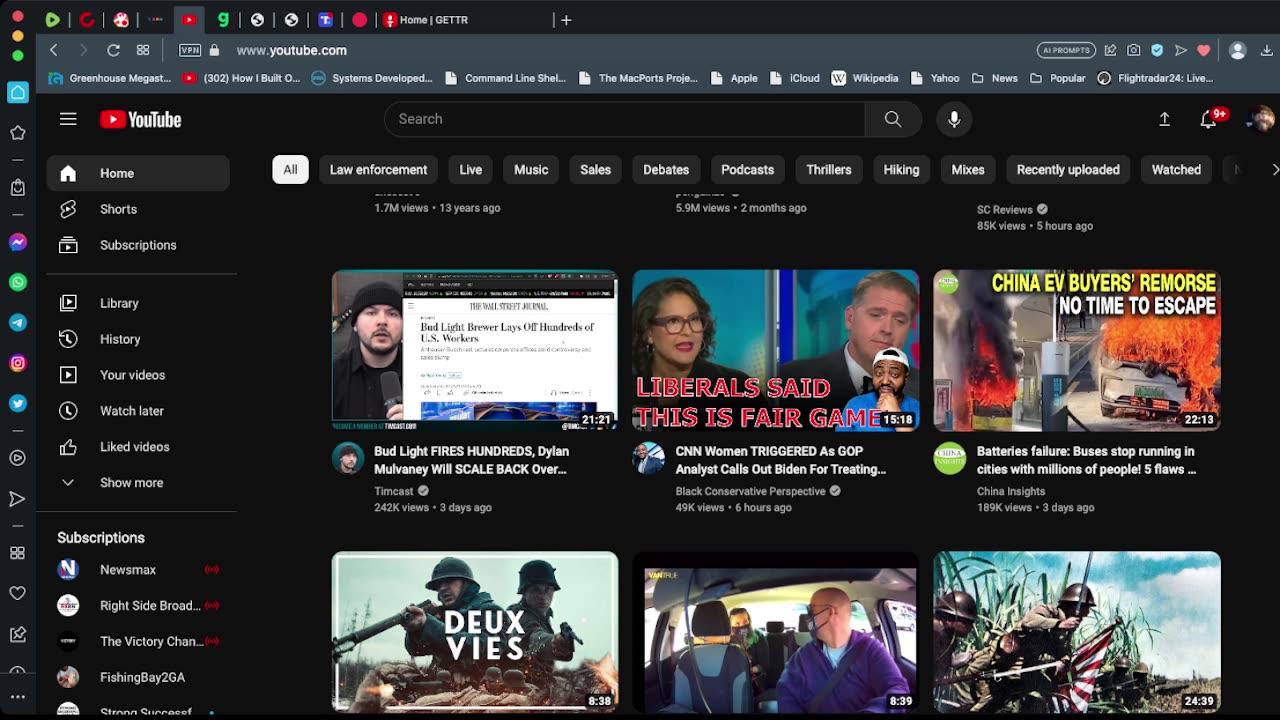Open Subscriptions in the sidebar

tap(138, 245)
